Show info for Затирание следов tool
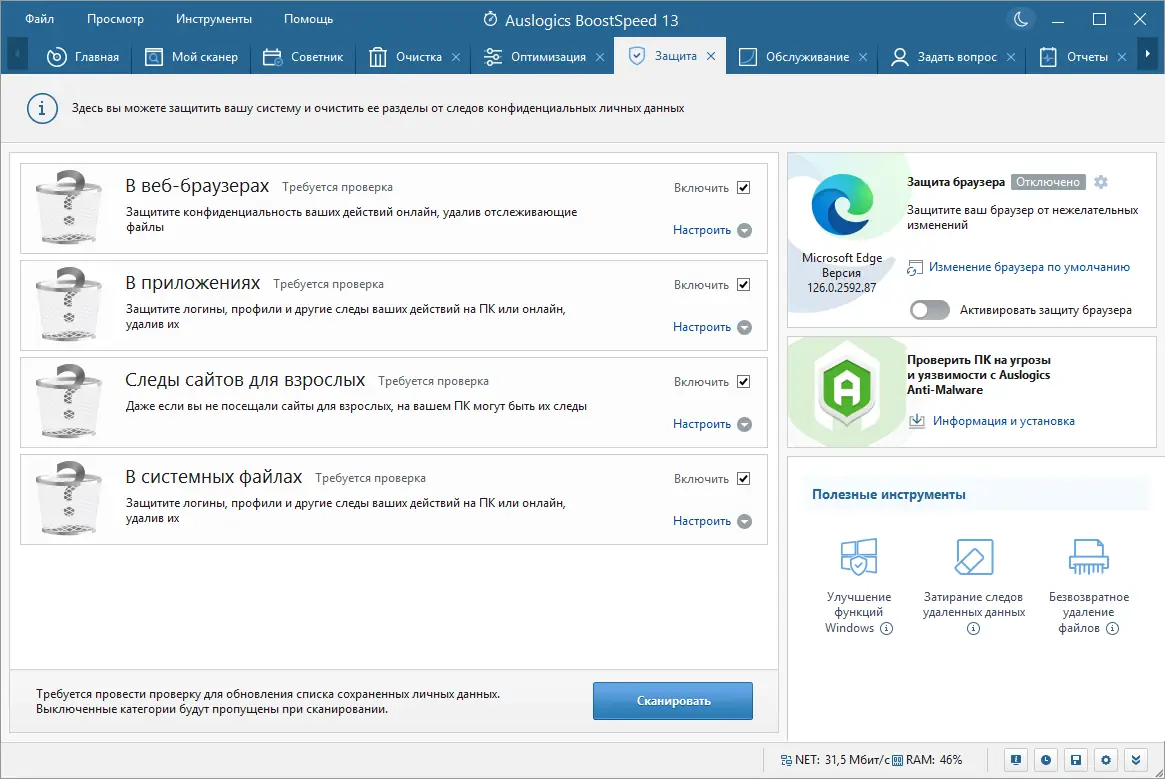 (973, 628)
